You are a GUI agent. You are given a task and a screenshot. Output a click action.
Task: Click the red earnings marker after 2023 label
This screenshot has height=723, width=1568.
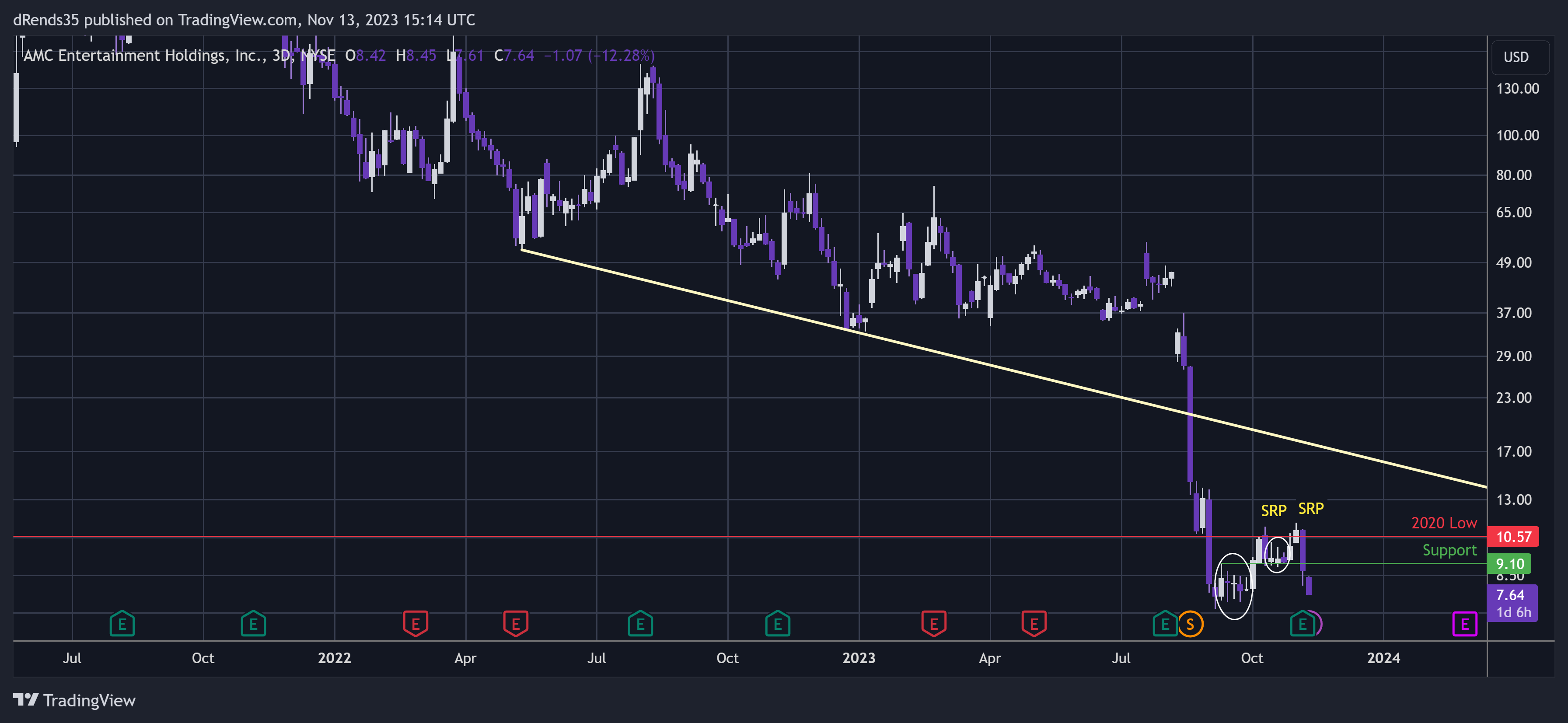point(934,624)
